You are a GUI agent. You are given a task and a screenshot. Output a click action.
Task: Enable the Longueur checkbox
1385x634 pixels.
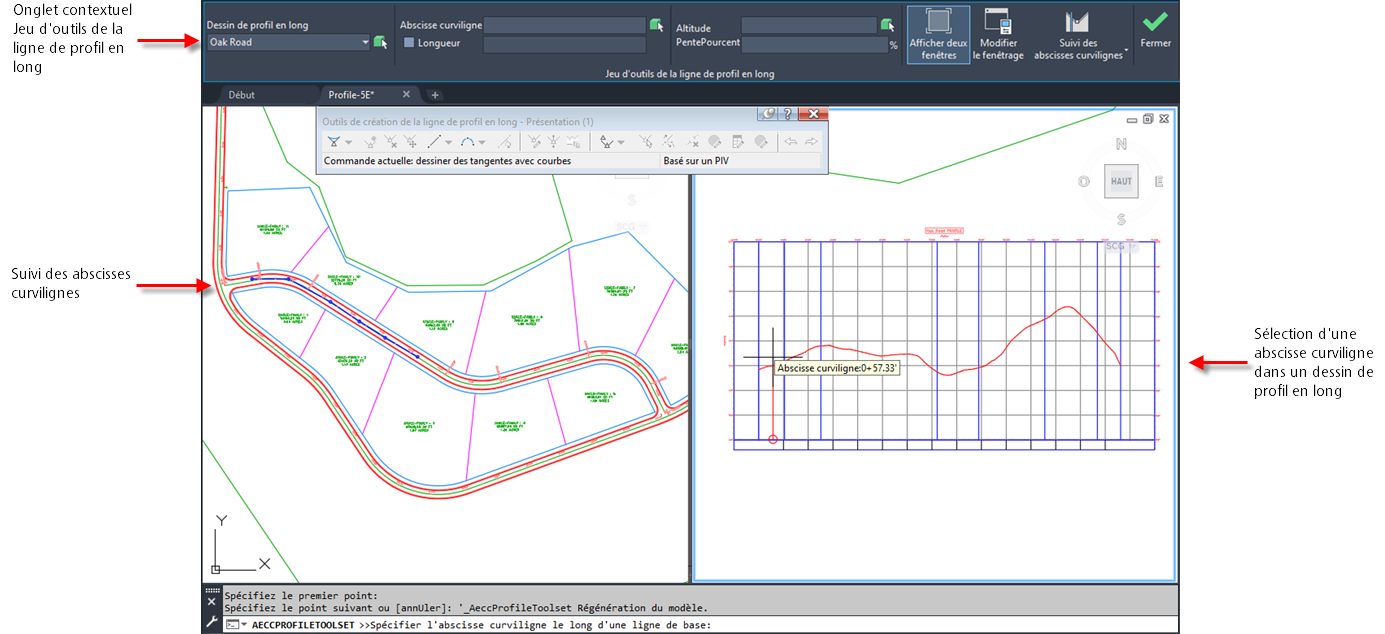(x=409, y=43)
